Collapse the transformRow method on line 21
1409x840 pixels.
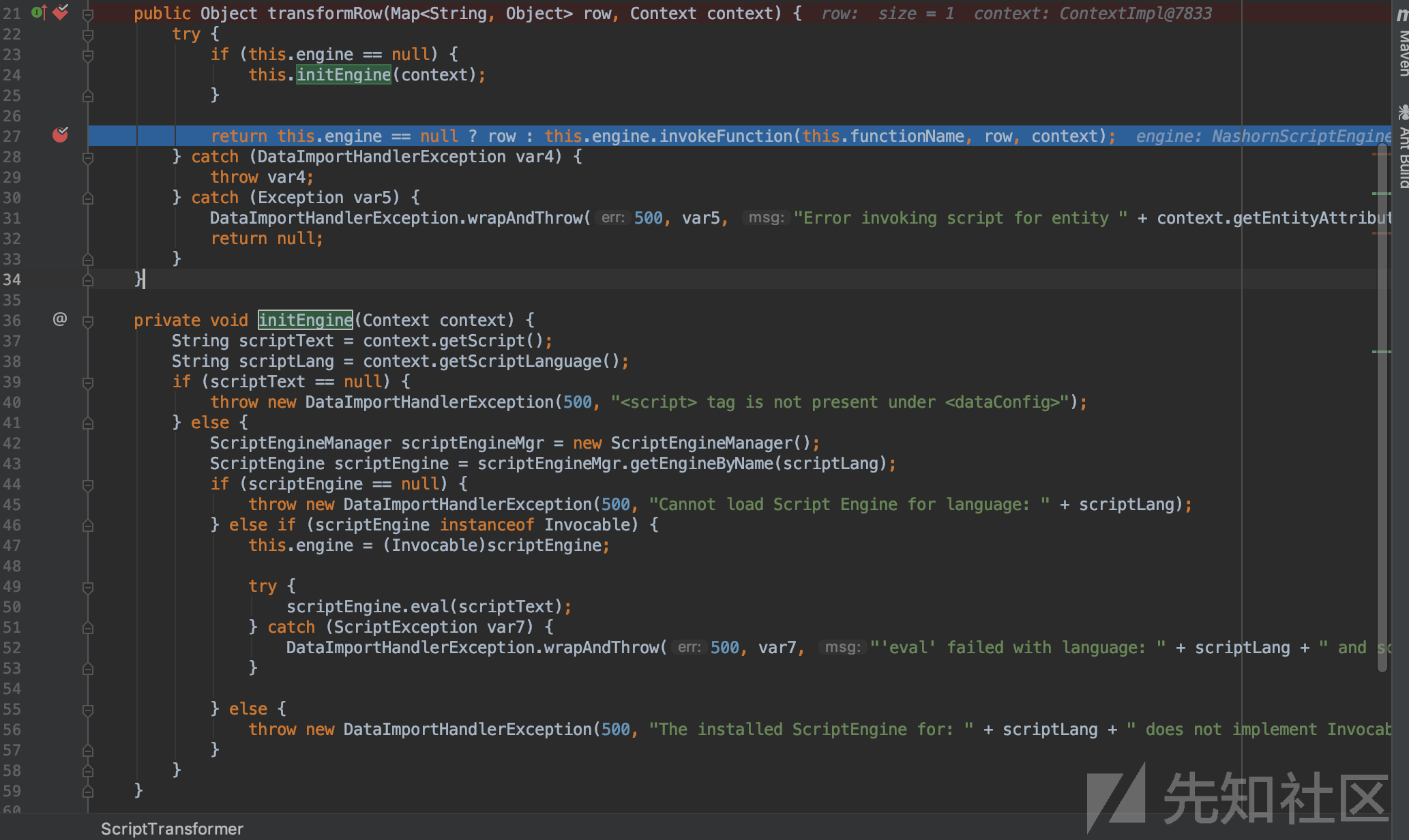click(x=88, y=14)
